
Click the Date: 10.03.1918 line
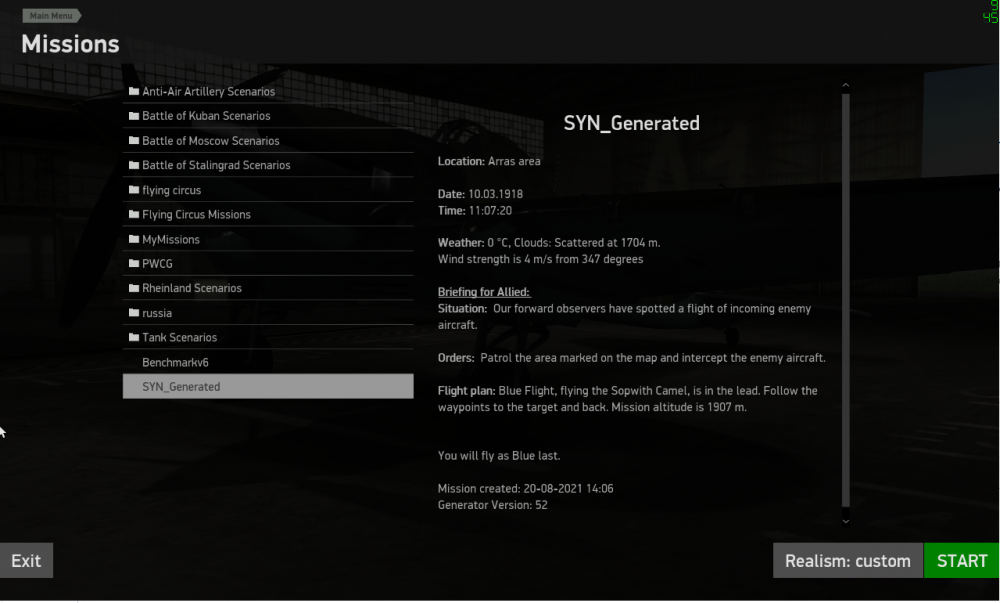(x=480, y=194)
